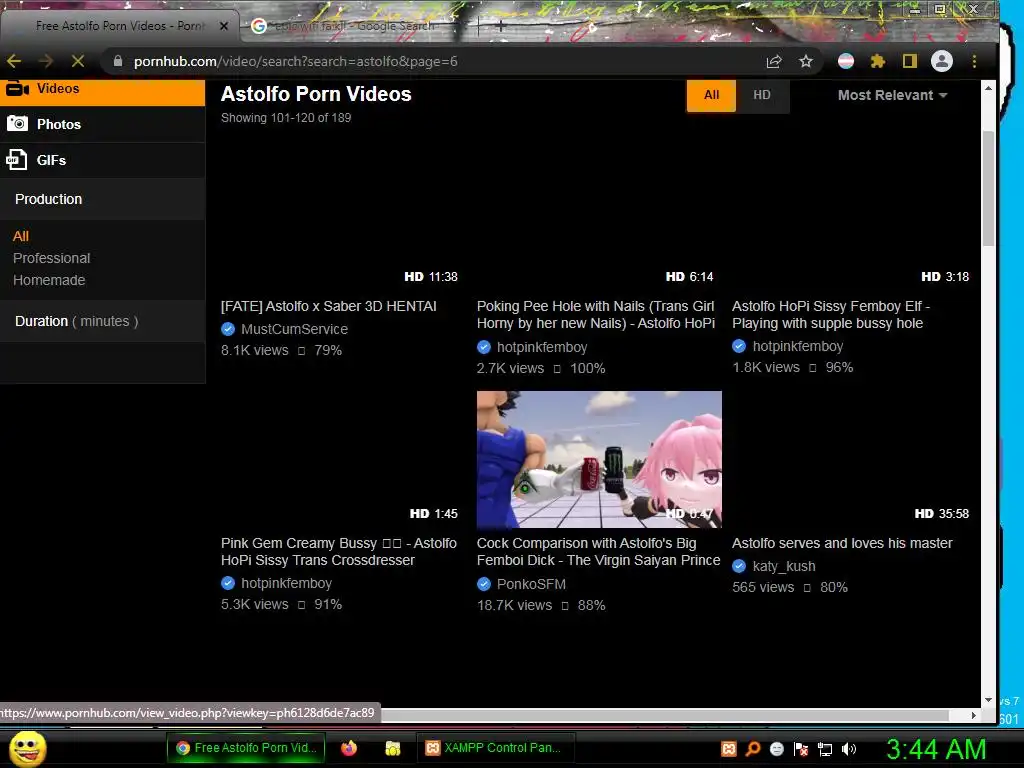Open the Extensions puzzle piece menu
This screenshot has height=768, width=1024.
pyautogui.click(x=878, y=61)
